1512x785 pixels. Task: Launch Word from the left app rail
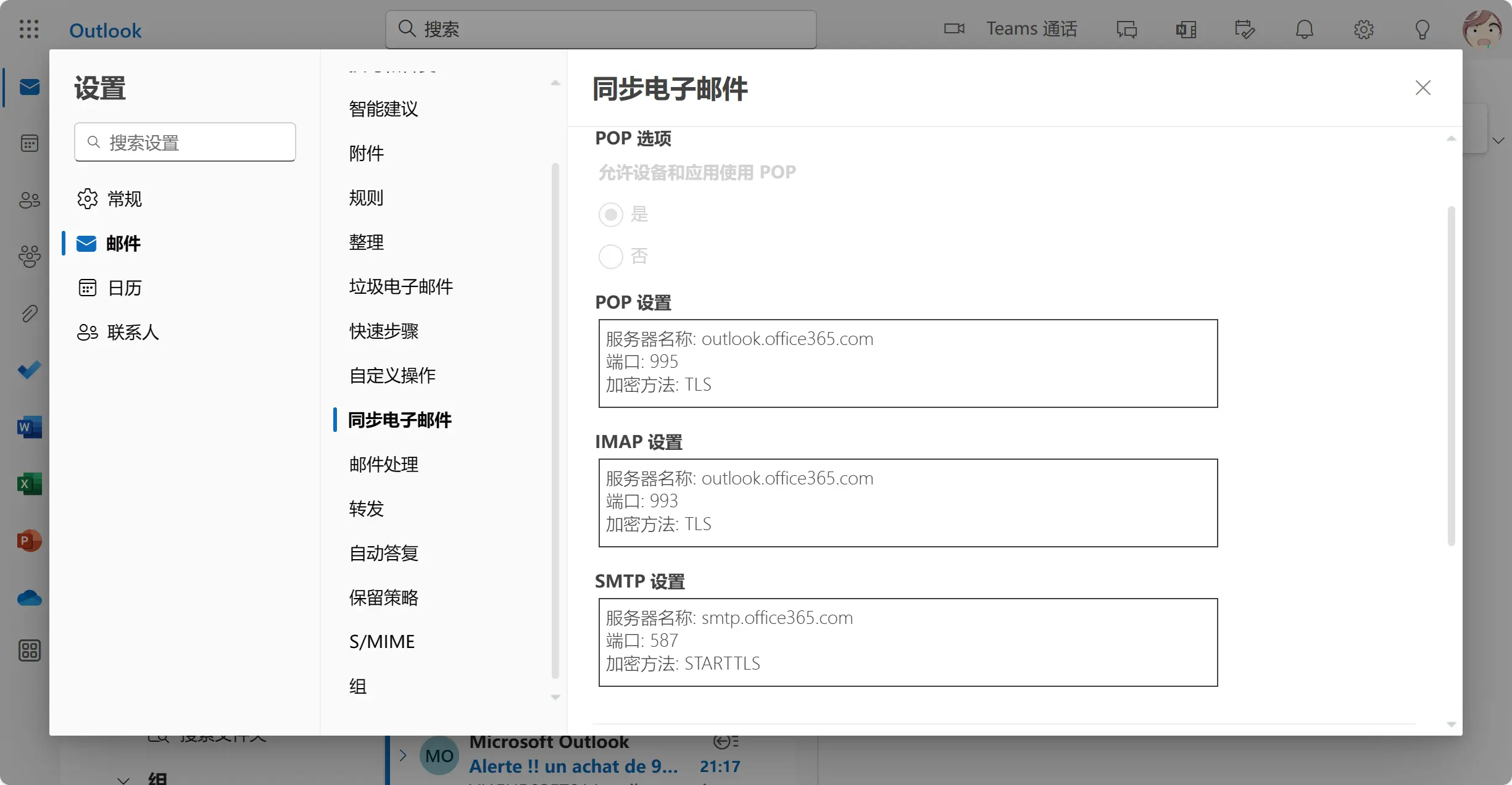(29, 426)
